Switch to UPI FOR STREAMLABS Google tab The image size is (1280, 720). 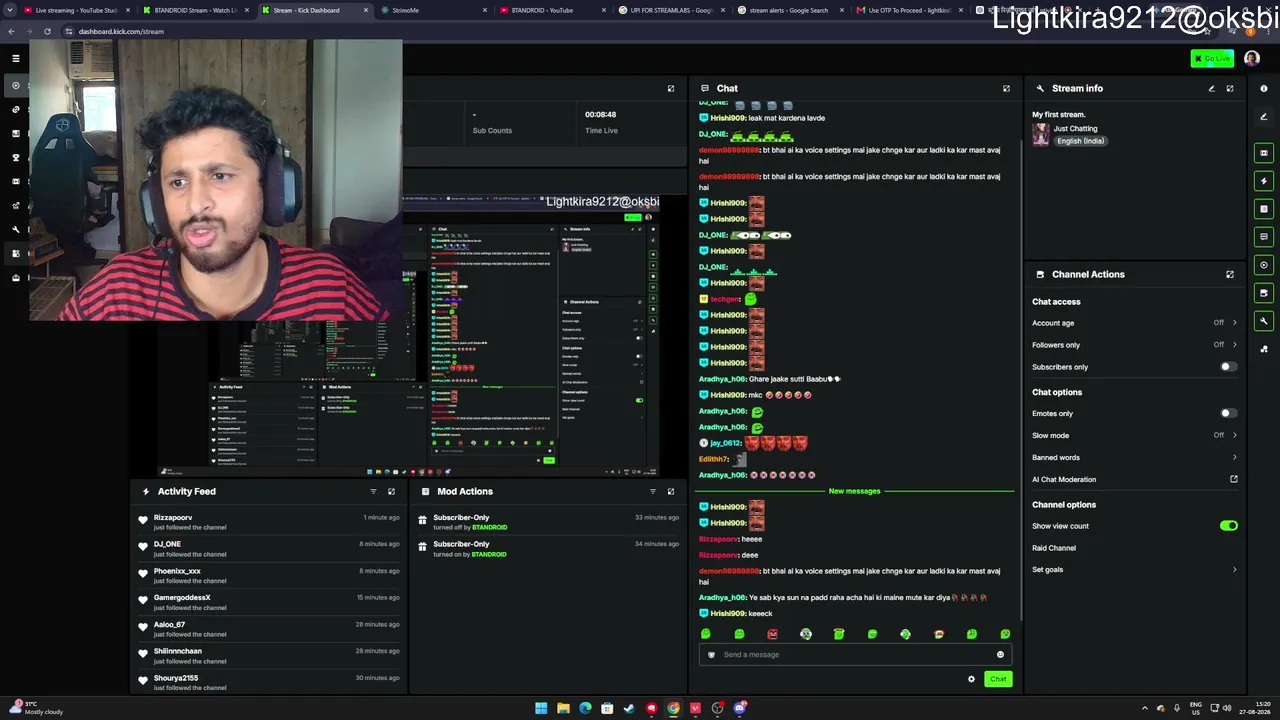tap(672, 10)
